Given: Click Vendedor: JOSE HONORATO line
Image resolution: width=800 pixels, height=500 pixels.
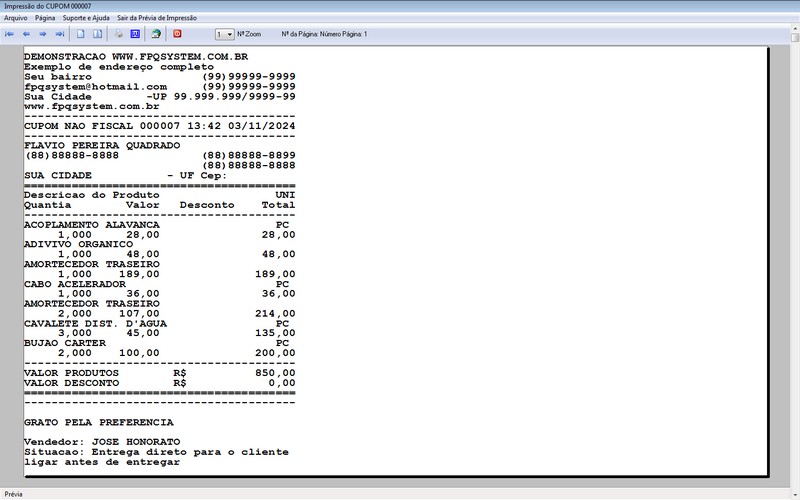Looking at the screenshot, I should pyautogui.click(x=102, y=442).
